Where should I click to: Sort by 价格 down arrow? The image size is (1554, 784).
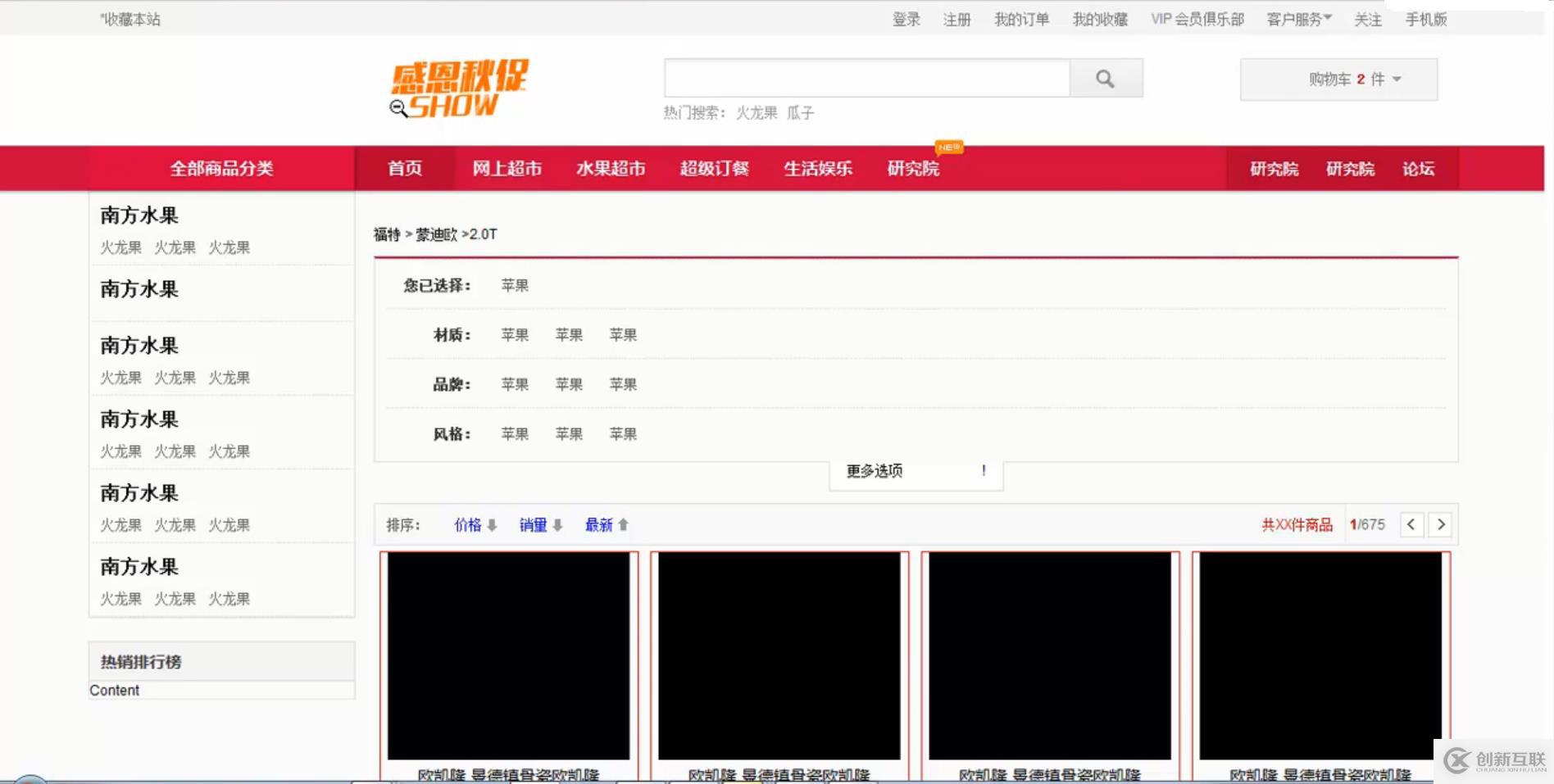tap(492, 525)
